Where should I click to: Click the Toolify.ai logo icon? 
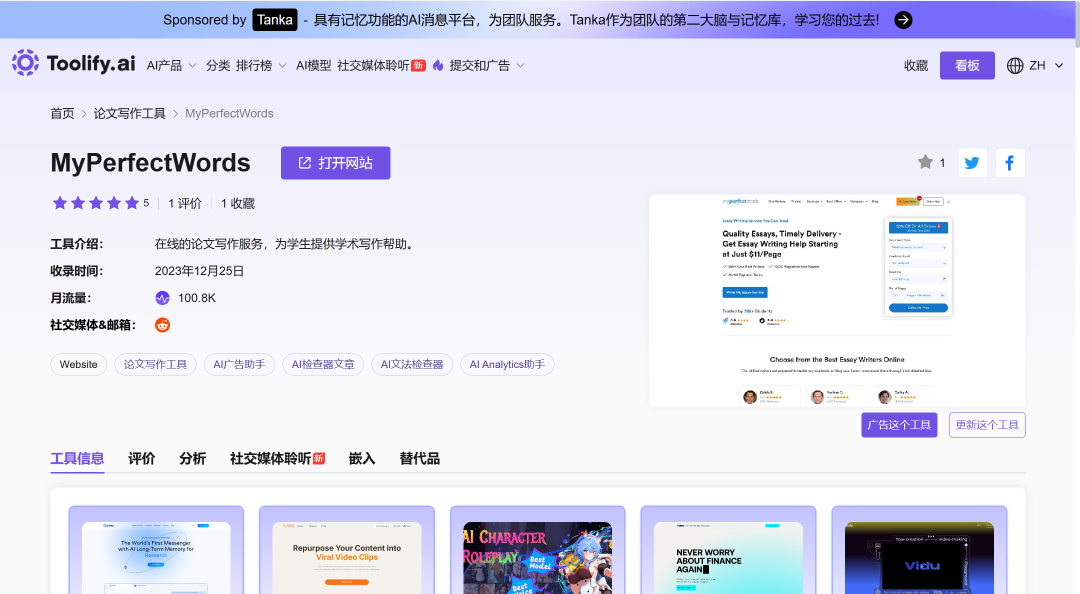click(25, 63)
